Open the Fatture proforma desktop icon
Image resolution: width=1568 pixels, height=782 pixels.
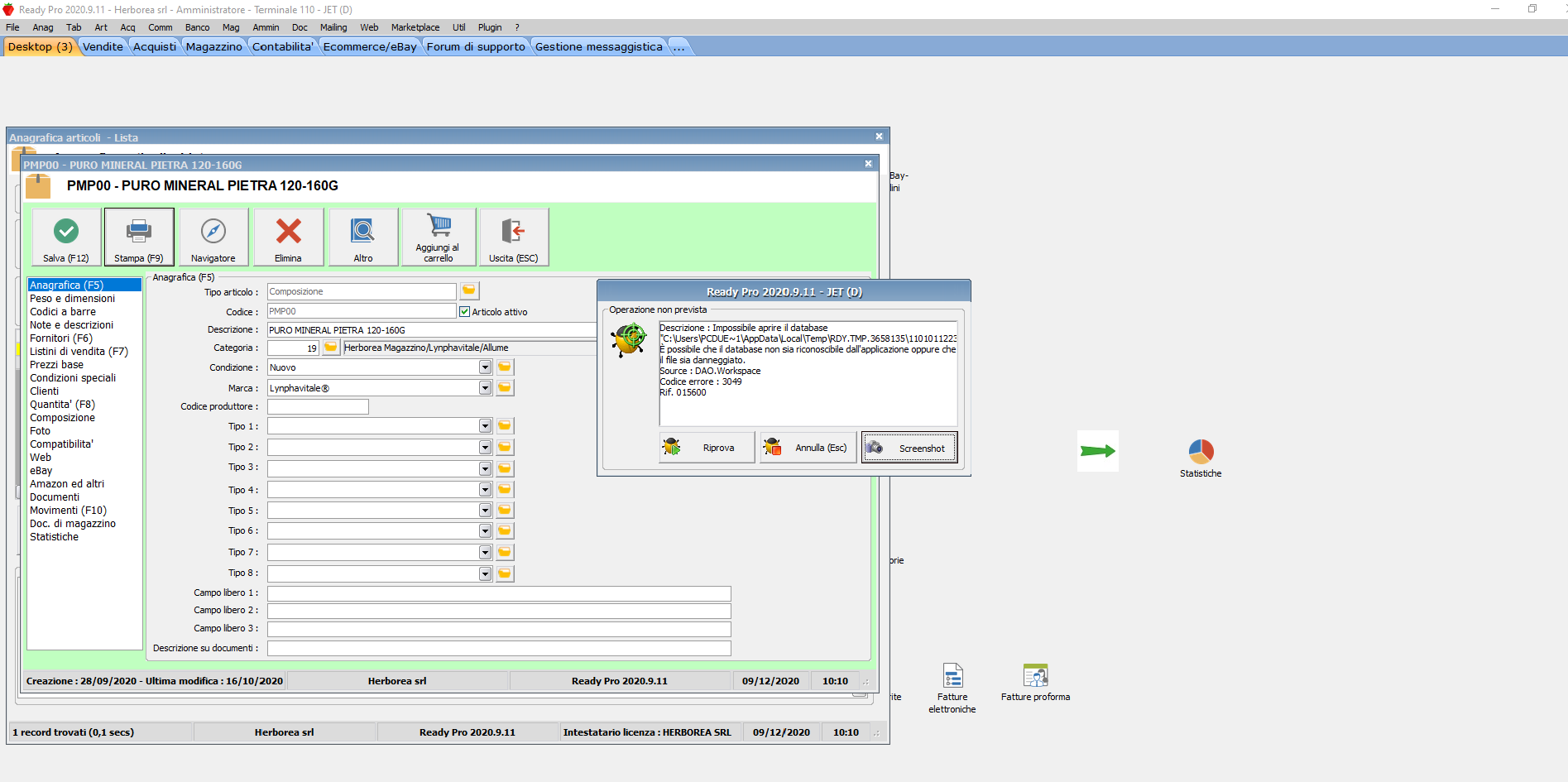(1035, 675)
